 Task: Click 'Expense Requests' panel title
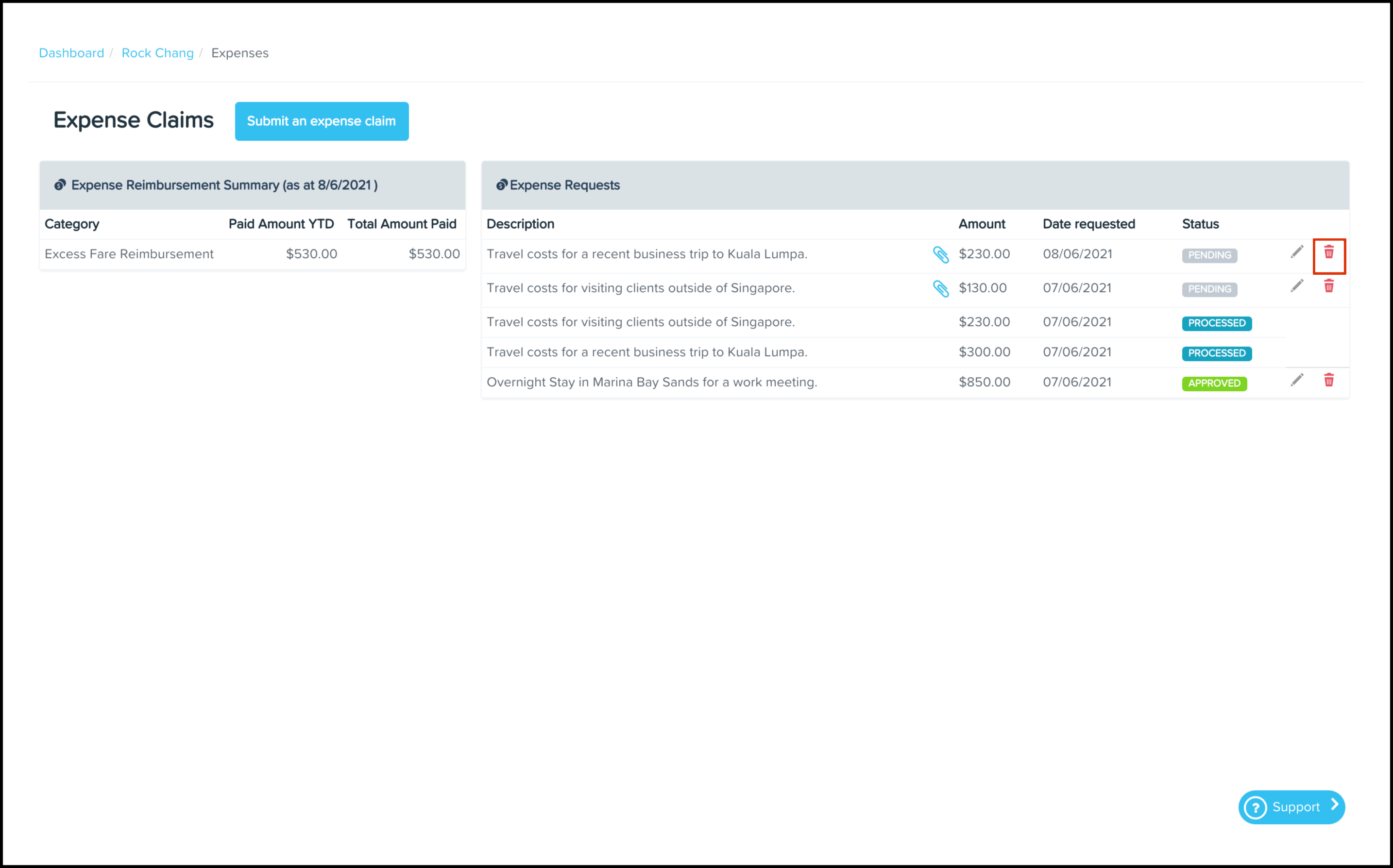pyautogui.click(x=564, y=185)
